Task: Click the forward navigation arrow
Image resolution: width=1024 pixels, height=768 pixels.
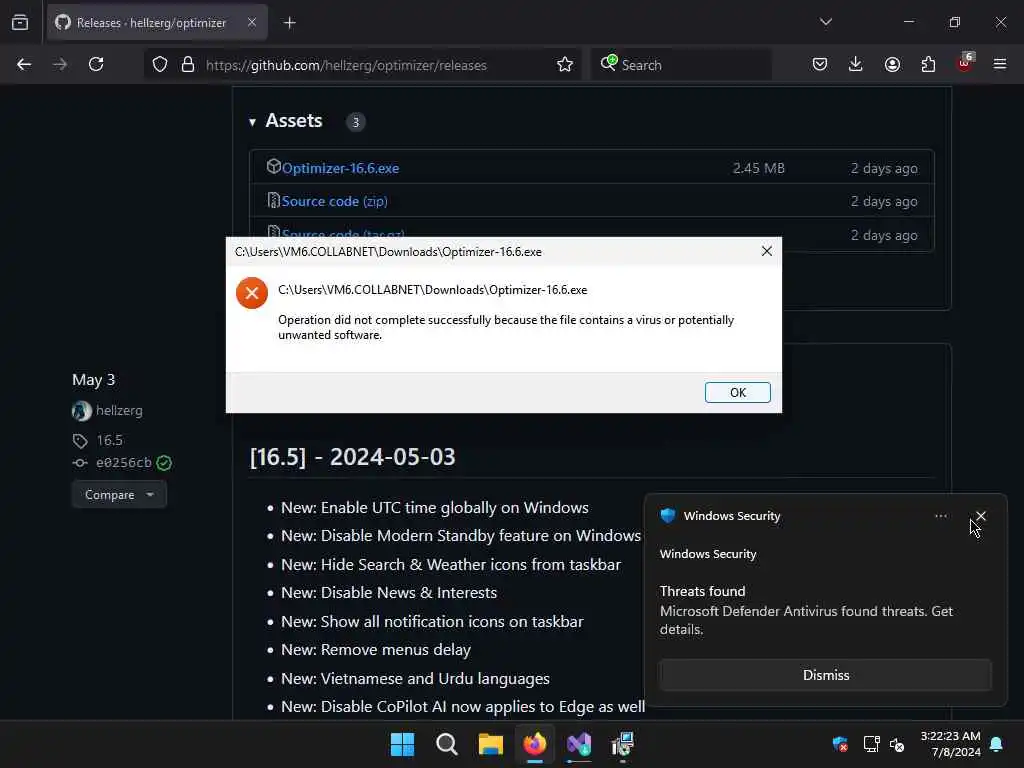Action: (x=60, y=65)
